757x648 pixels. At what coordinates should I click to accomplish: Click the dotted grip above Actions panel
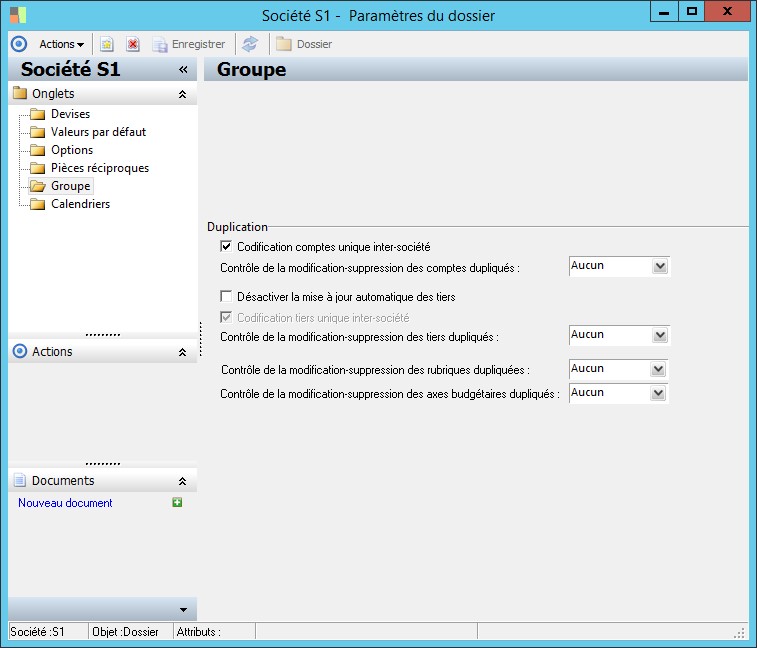click(x=103, y=335)
